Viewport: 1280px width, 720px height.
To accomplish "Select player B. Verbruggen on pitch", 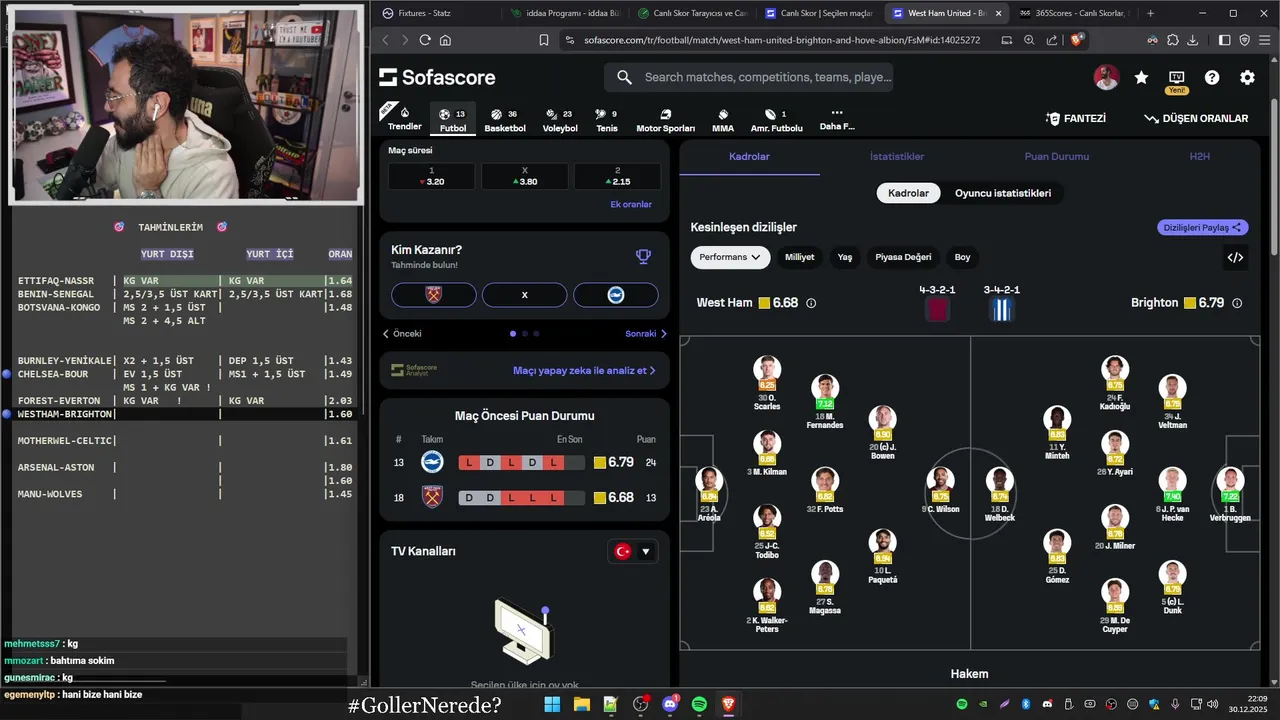I will (x=1230, y=494).
